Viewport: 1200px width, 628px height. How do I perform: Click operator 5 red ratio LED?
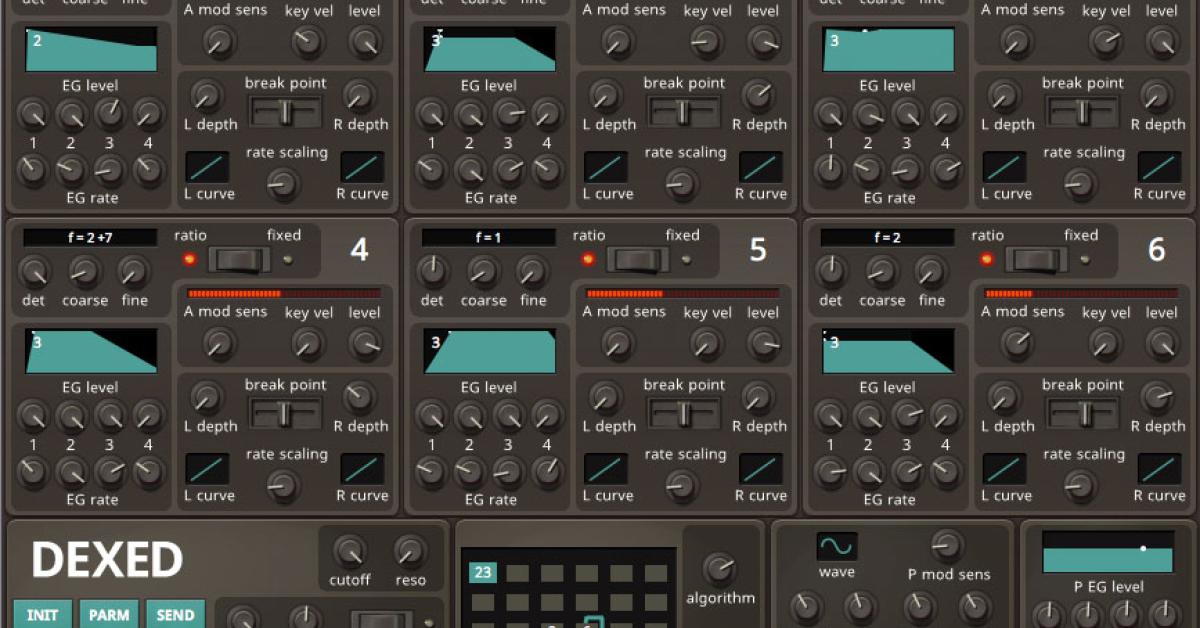589,260
